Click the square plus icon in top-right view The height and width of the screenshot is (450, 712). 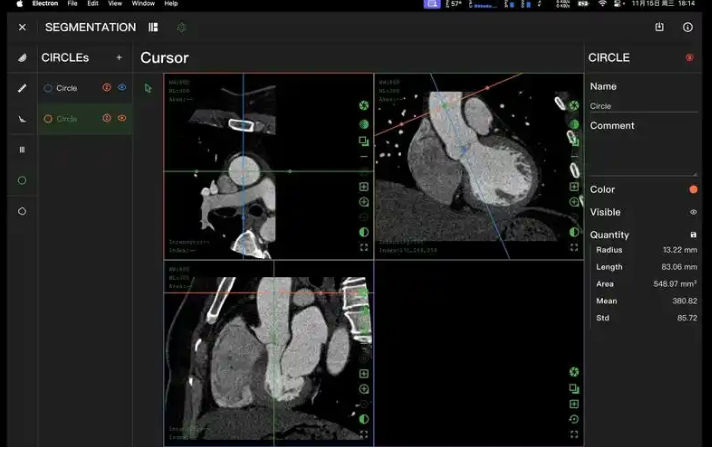click(x=574, y=187)
